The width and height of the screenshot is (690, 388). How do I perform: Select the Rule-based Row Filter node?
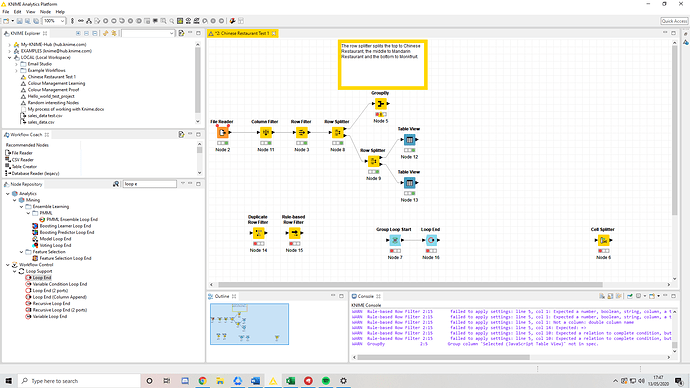[294, 233]
